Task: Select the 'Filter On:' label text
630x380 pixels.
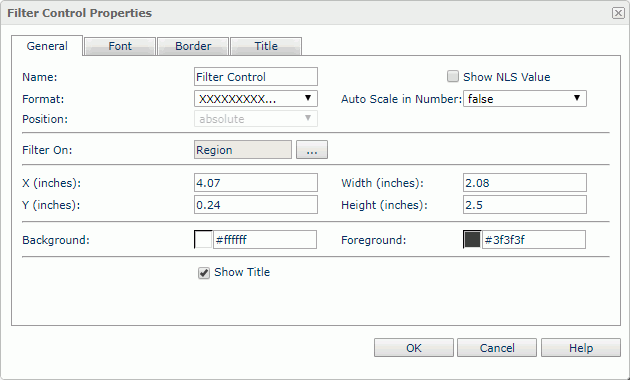Action: pos(47,150)
